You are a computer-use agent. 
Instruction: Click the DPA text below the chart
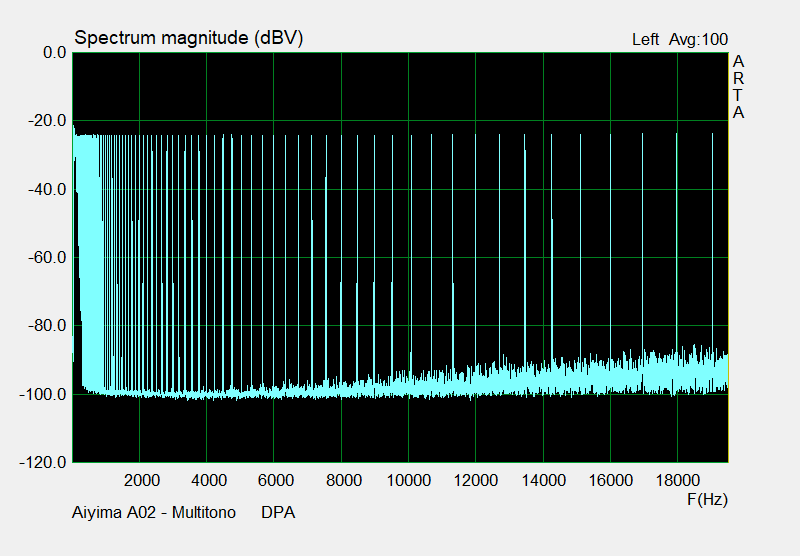[278, 513]
